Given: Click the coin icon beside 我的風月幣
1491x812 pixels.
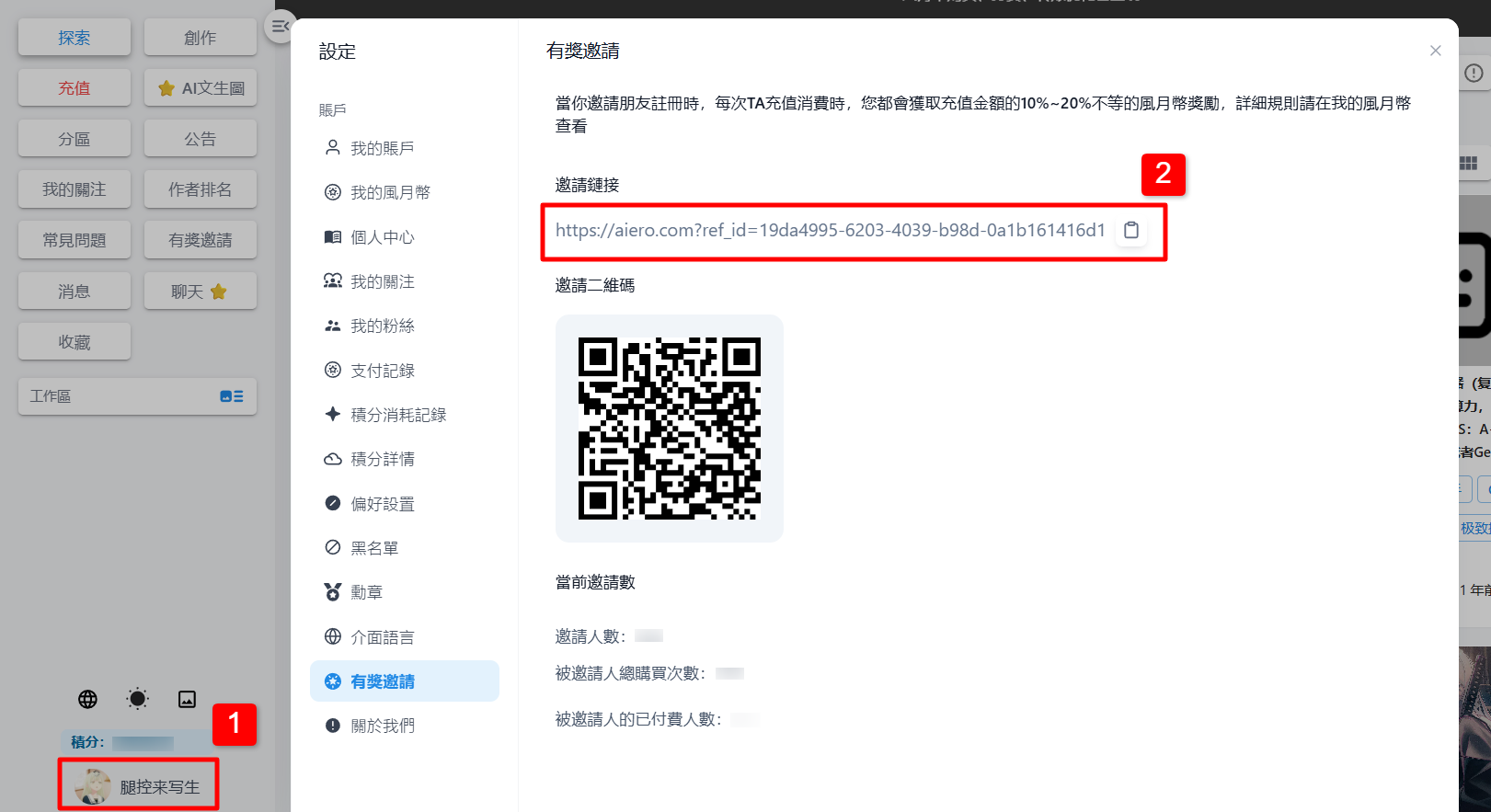Looking at the screenshot, I should tap(333, 192).
